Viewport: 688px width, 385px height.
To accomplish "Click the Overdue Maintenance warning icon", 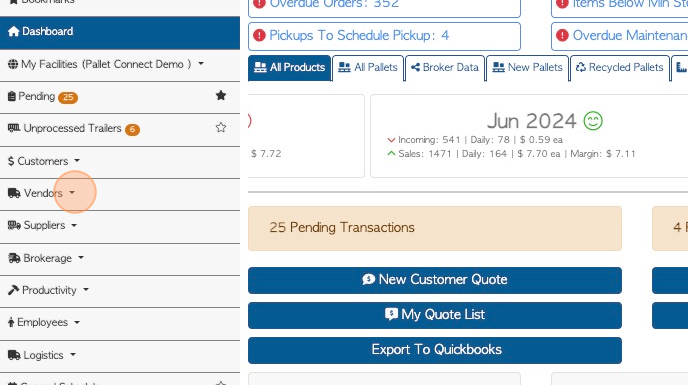I will 562,35.
